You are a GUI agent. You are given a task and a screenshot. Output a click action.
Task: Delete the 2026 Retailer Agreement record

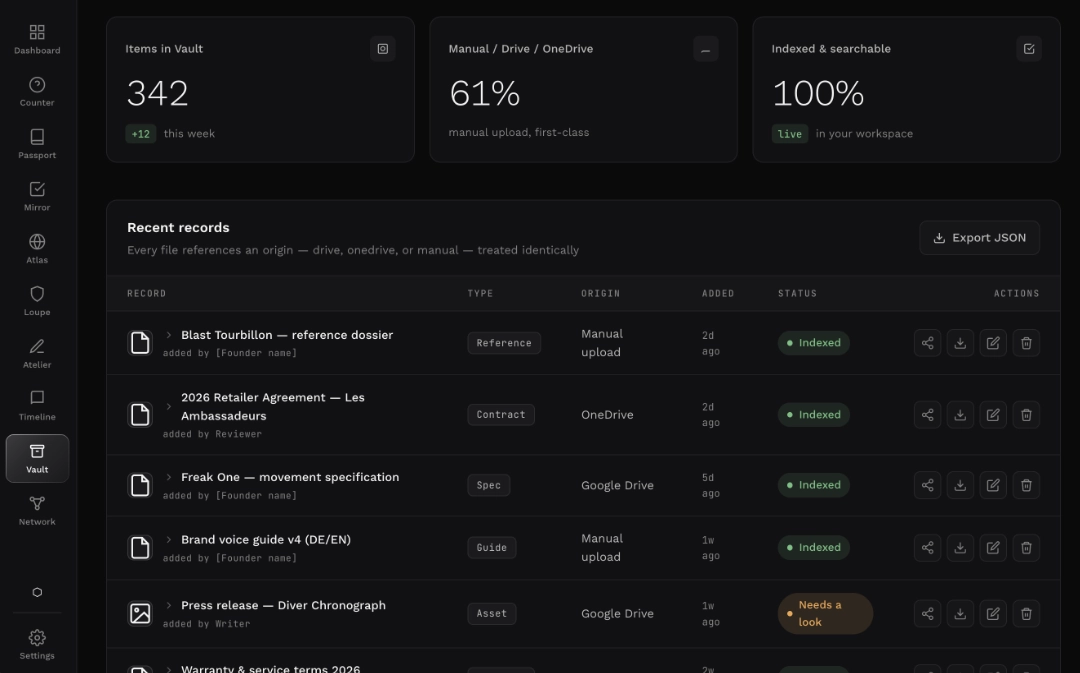(1026, 415)
